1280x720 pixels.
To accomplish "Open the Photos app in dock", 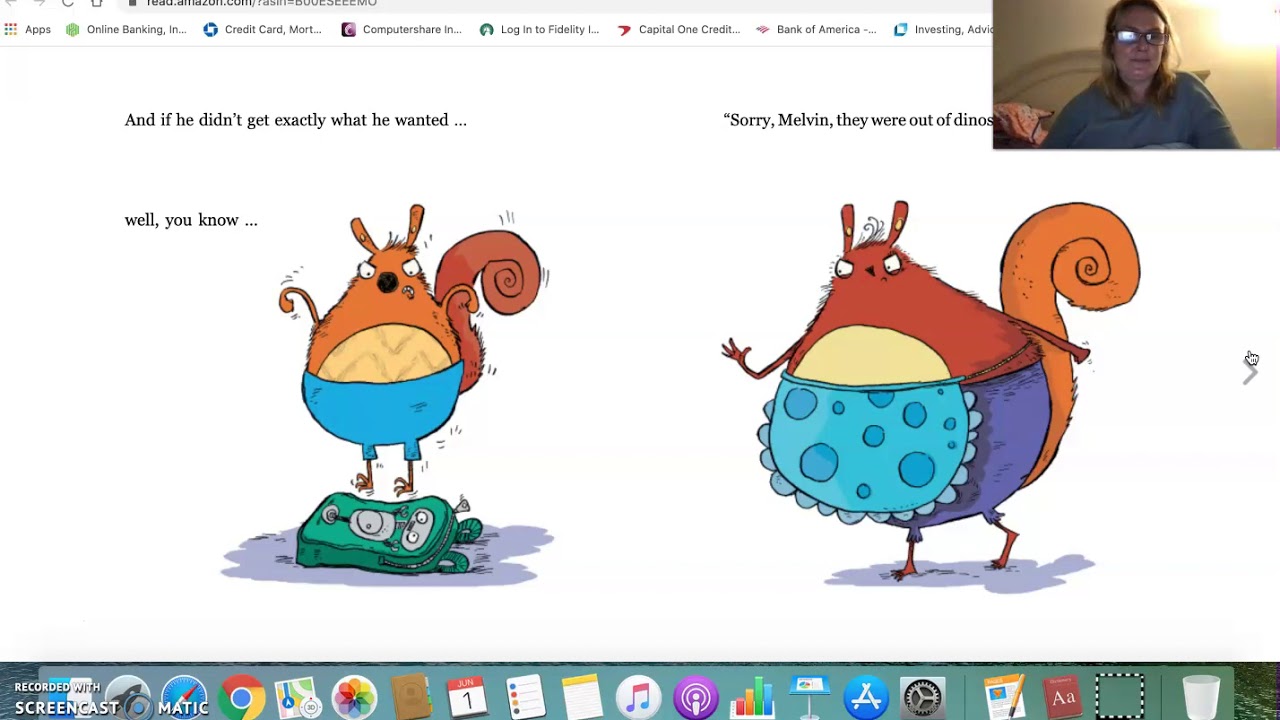I will (x=354, y=698).
